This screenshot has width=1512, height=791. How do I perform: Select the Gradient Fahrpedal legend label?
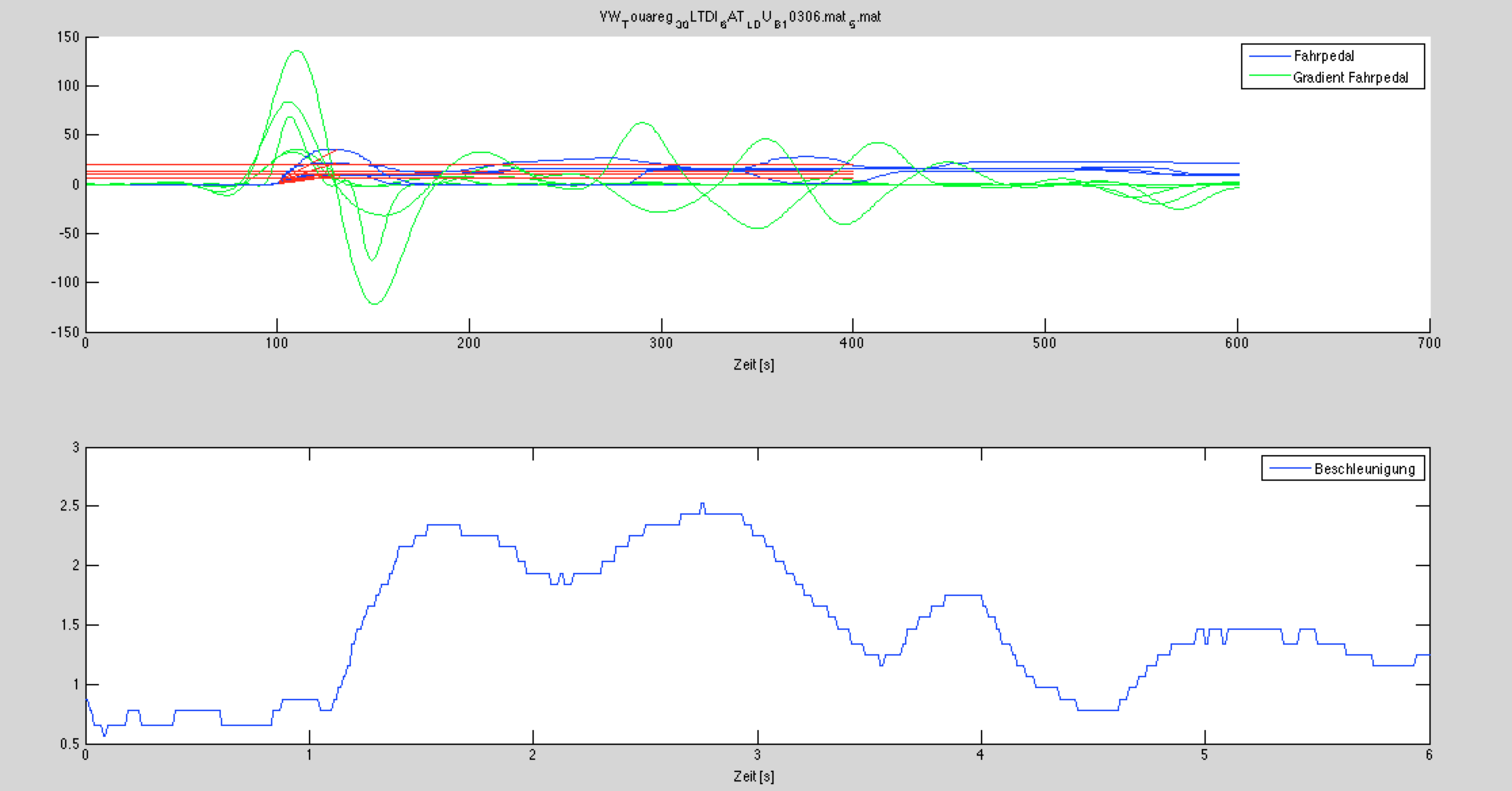click(1350, 78)
